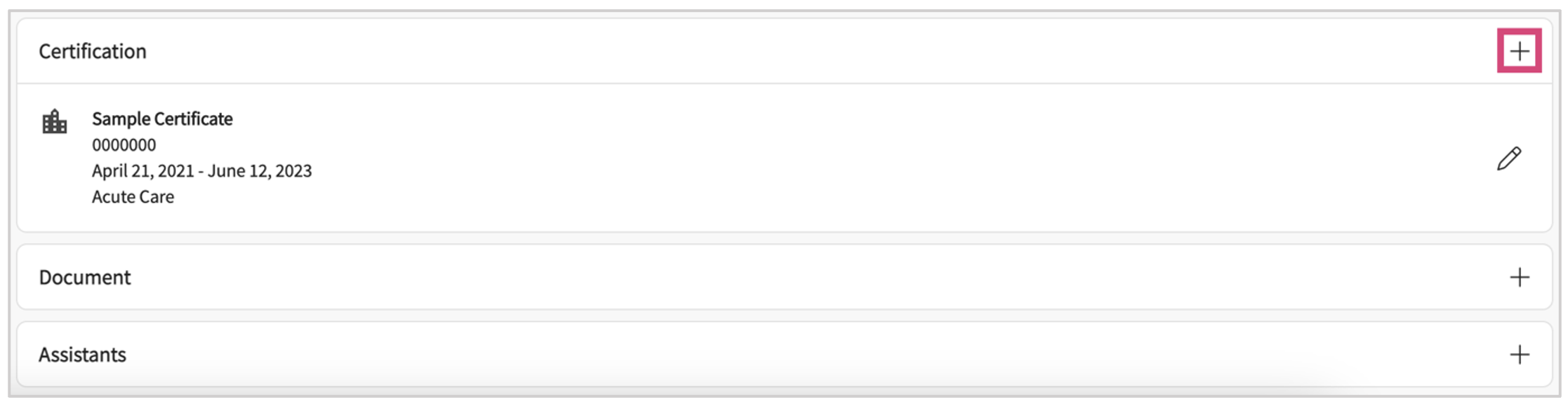Click empty space in Certification header bar
The image size is (1568, 407).
[772, 51]
